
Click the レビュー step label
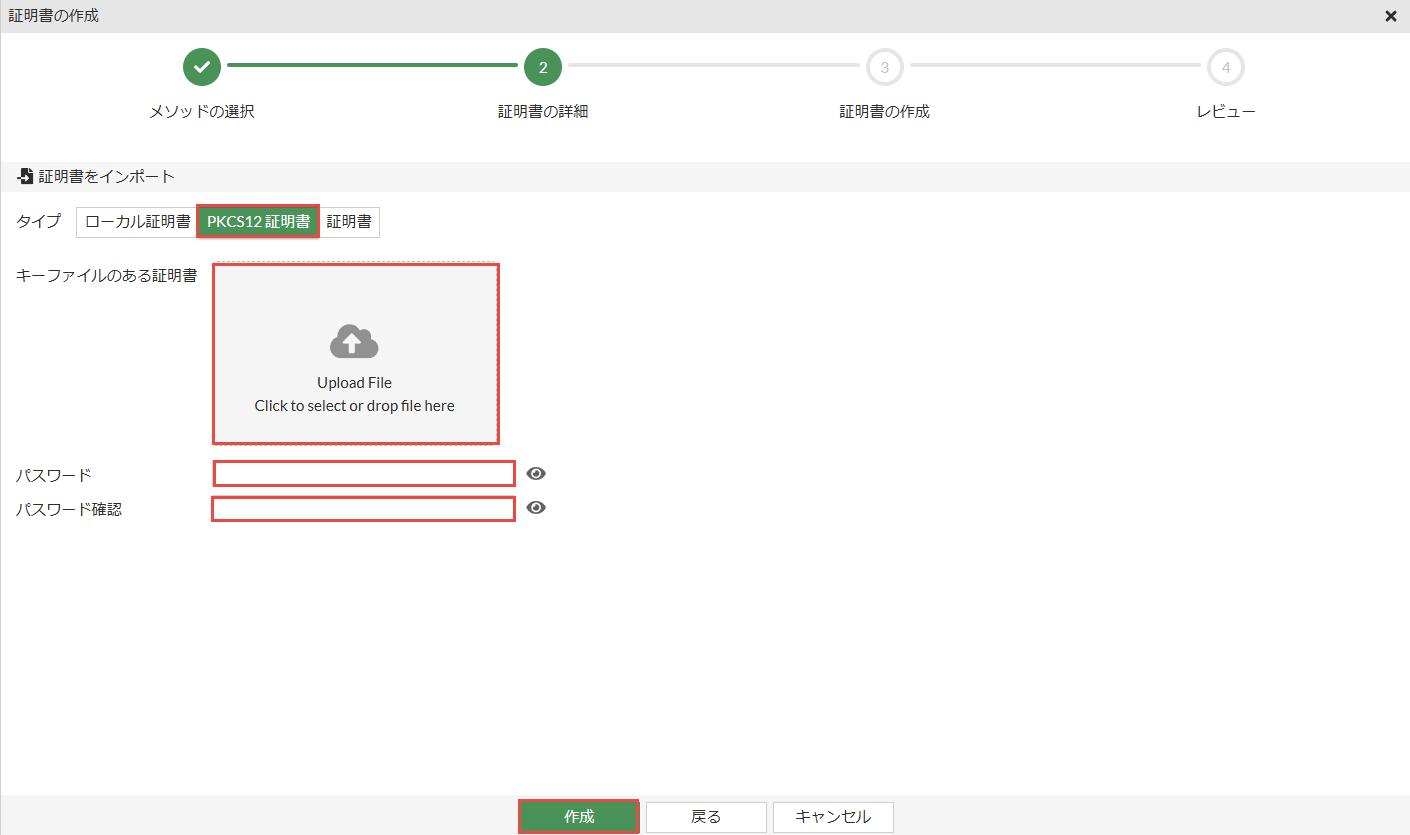(x=1225, y=112)
